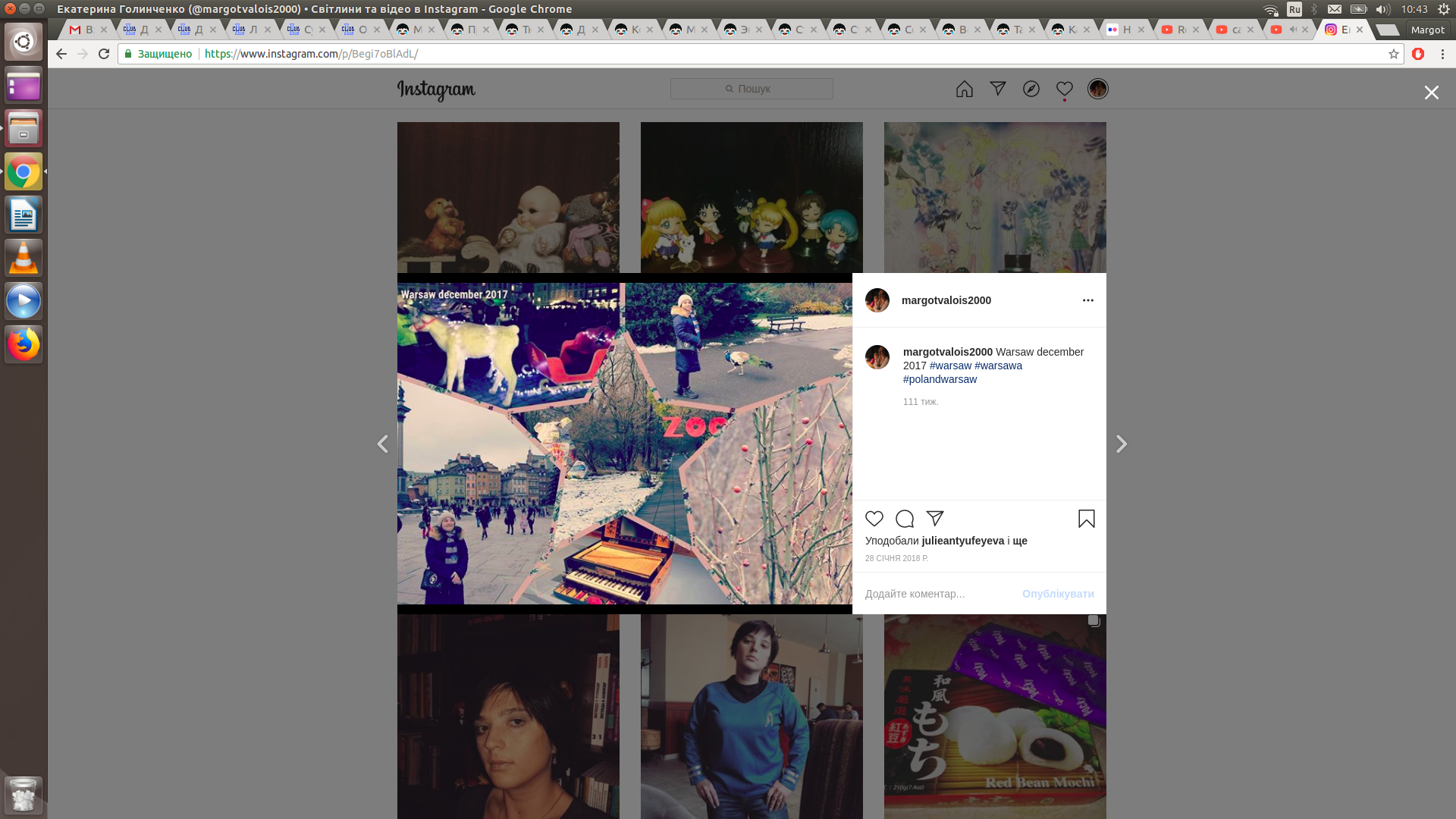Click browser back arrow
The image size is (1456, 819).
tap(61, 54)
